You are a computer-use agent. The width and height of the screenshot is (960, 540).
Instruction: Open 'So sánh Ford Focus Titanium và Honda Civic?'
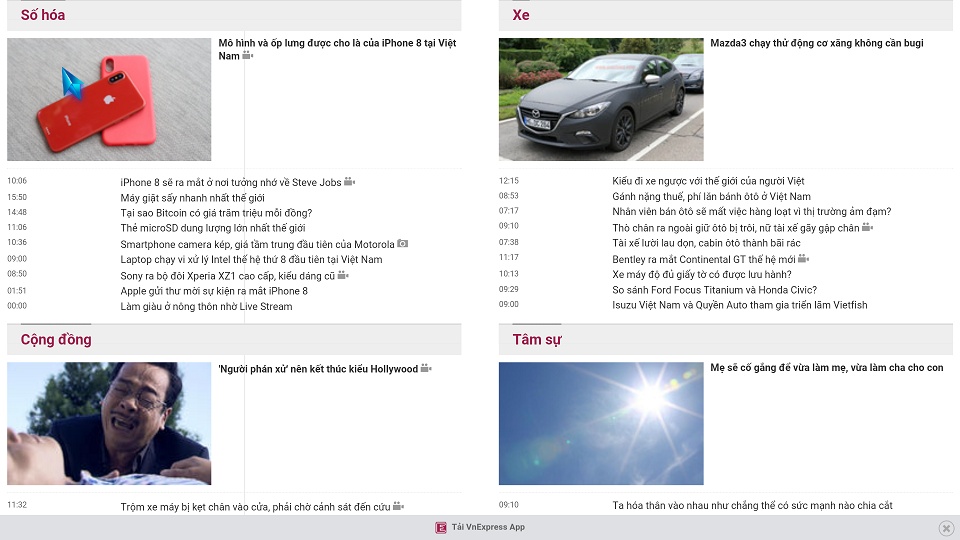[x=714, y=290]
